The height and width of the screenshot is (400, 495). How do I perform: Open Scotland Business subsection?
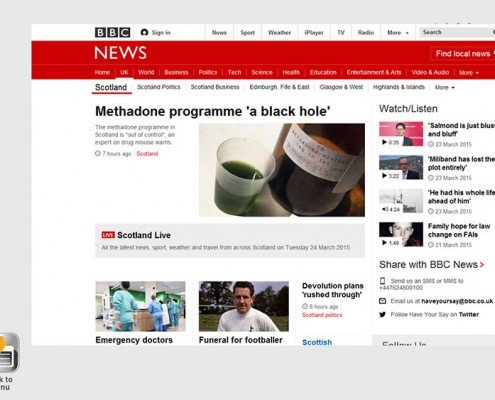click(215, 87)
